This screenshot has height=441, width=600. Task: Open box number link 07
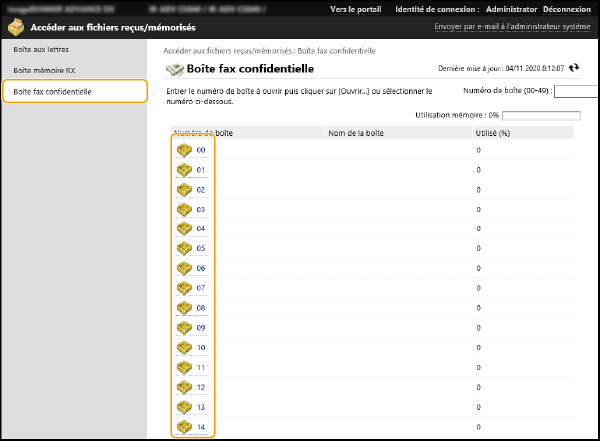[201, 288]
